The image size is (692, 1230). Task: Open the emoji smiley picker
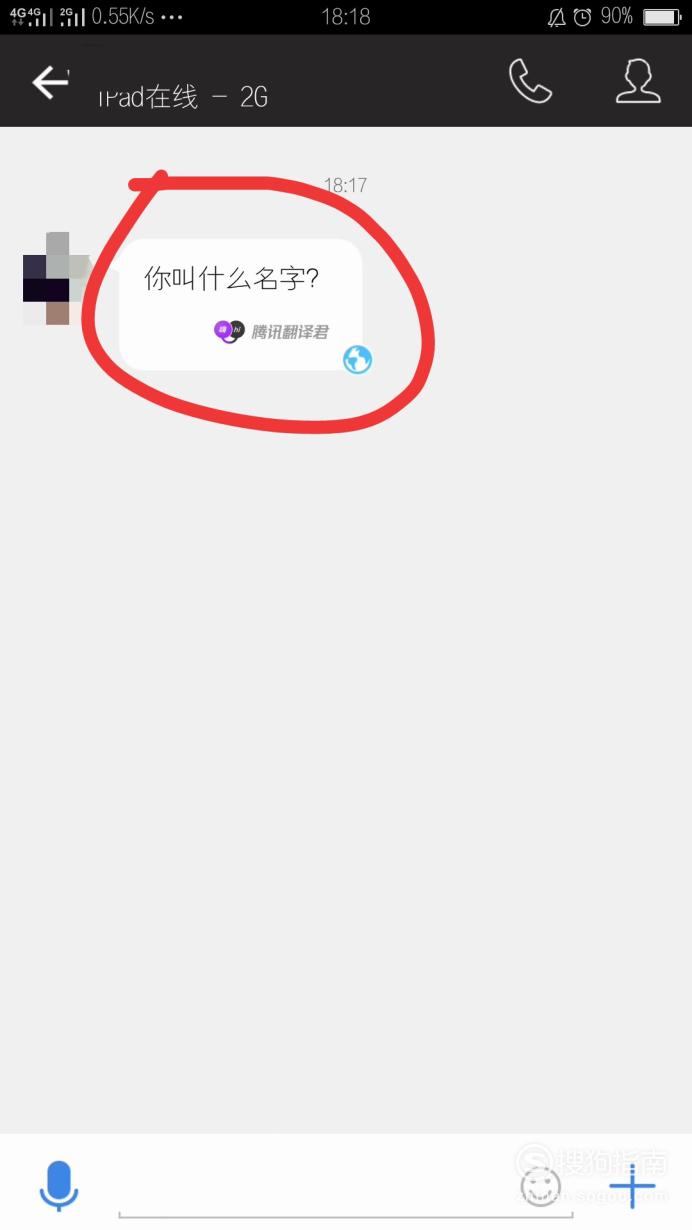coord(540,1186)
